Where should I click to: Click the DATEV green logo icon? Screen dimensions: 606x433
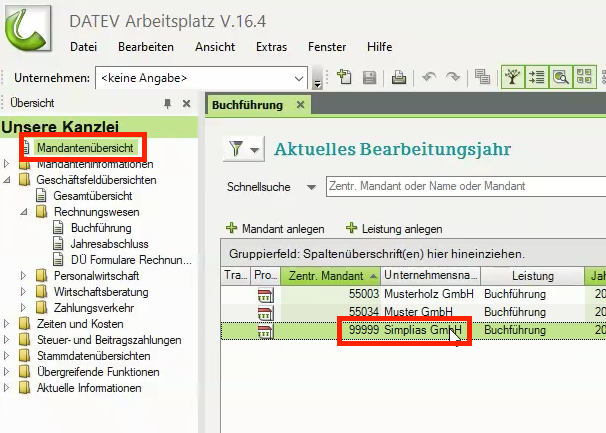(32, 30)
